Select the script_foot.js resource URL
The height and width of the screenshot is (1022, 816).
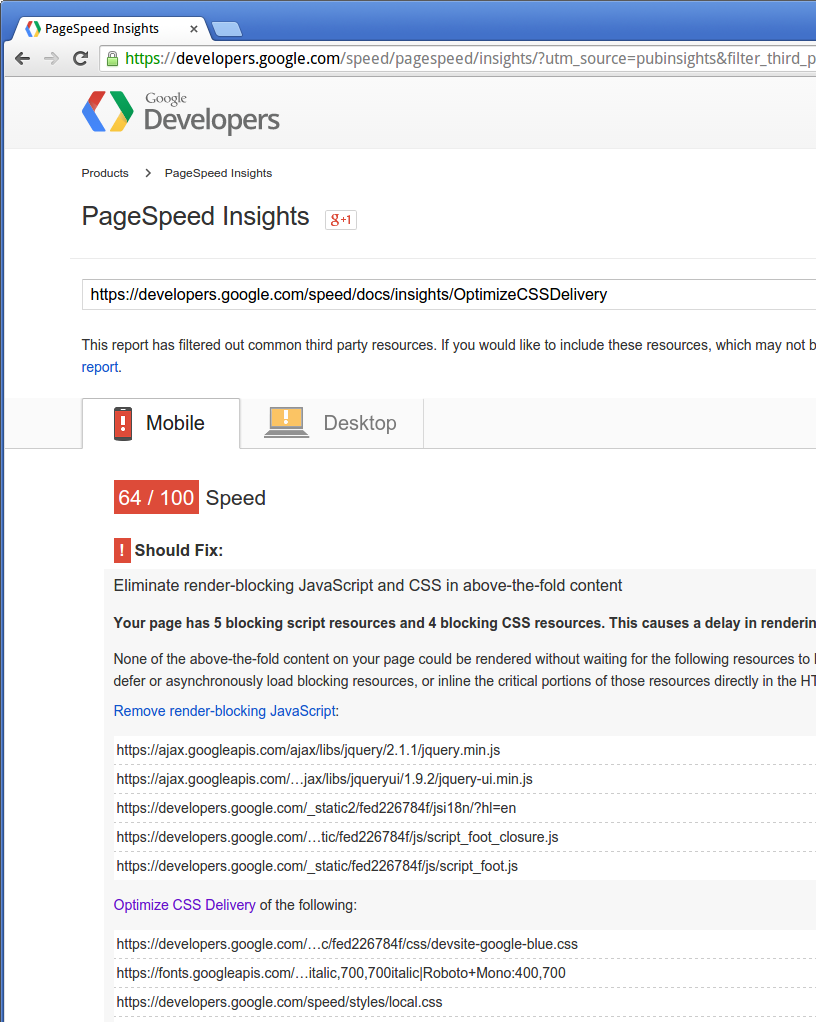(317, 866)
